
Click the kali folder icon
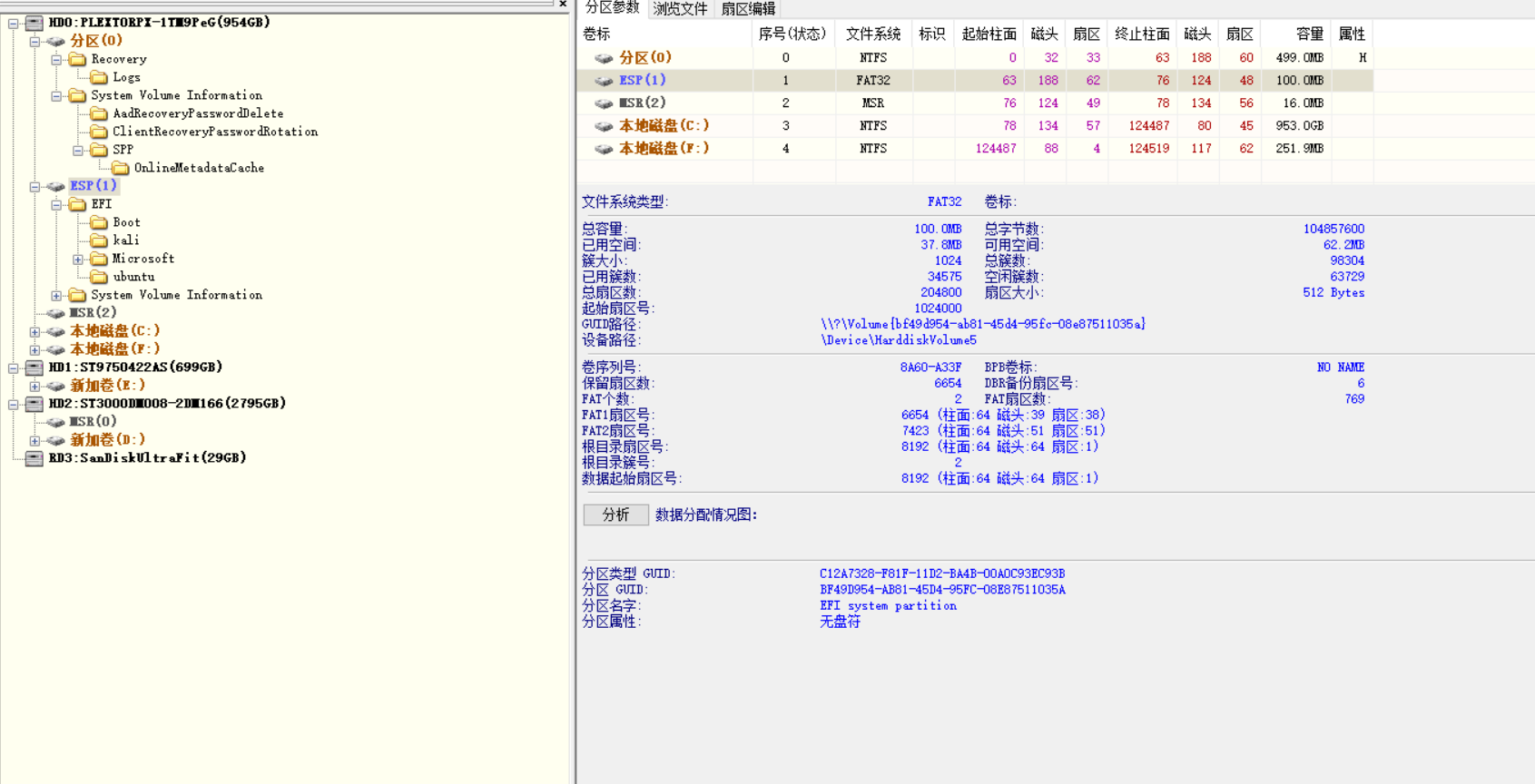click(99, 240)
